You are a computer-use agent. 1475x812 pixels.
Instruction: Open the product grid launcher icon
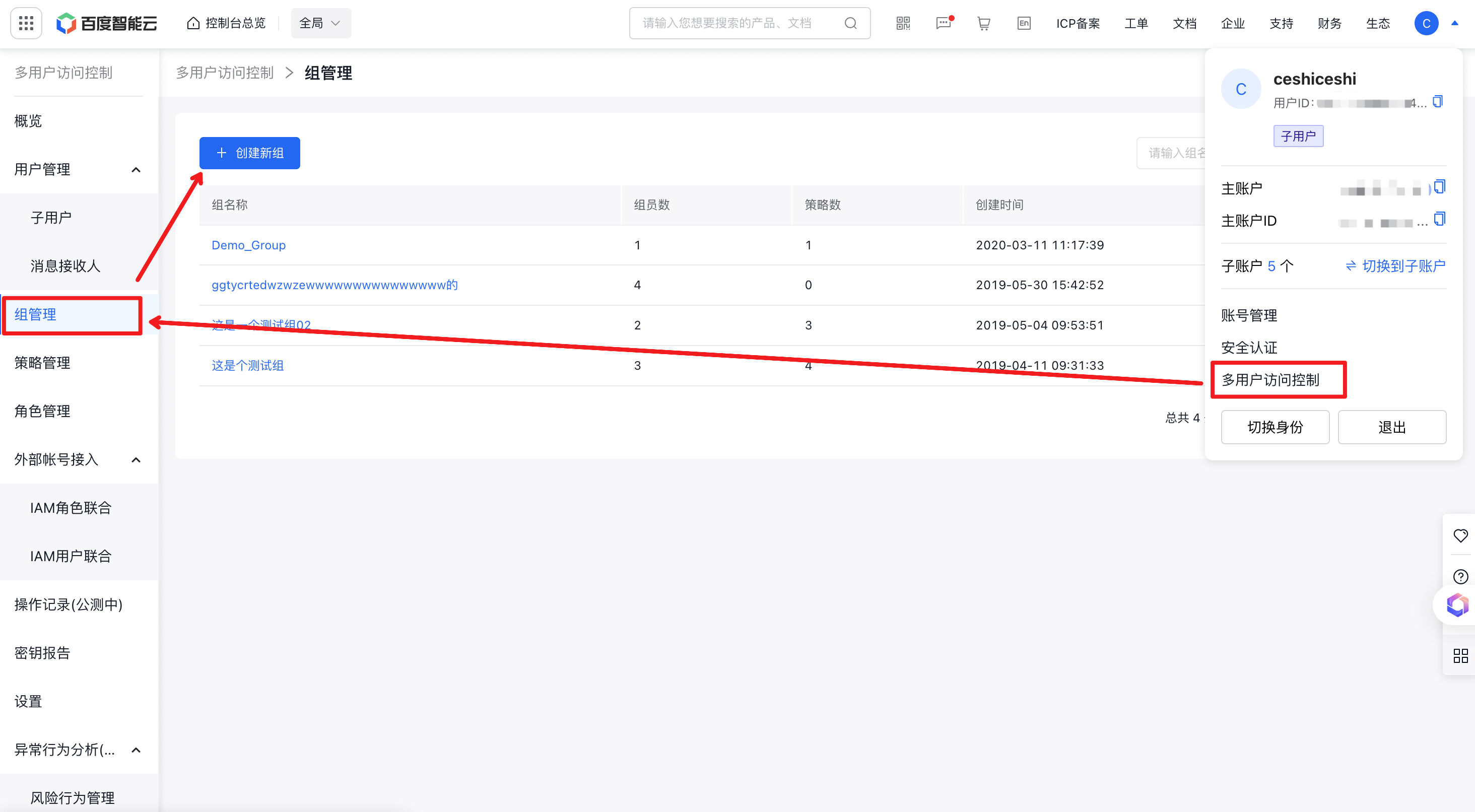(26, 23)
